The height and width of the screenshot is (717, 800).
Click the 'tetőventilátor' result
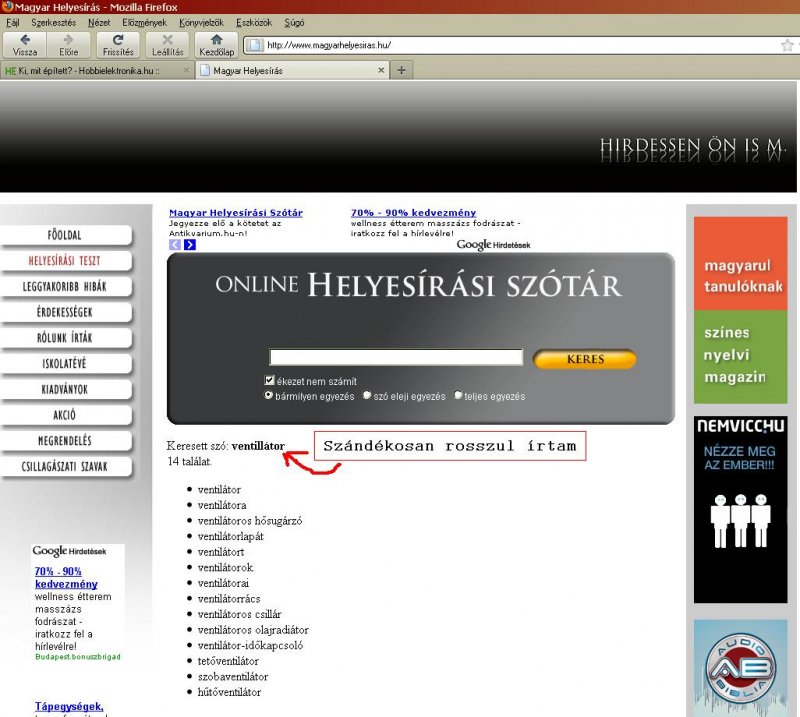[228, 661]
